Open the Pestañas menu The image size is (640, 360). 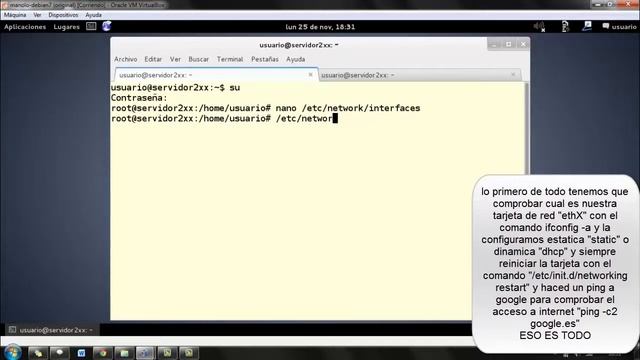pyautogui.click(x=265, y=59)
